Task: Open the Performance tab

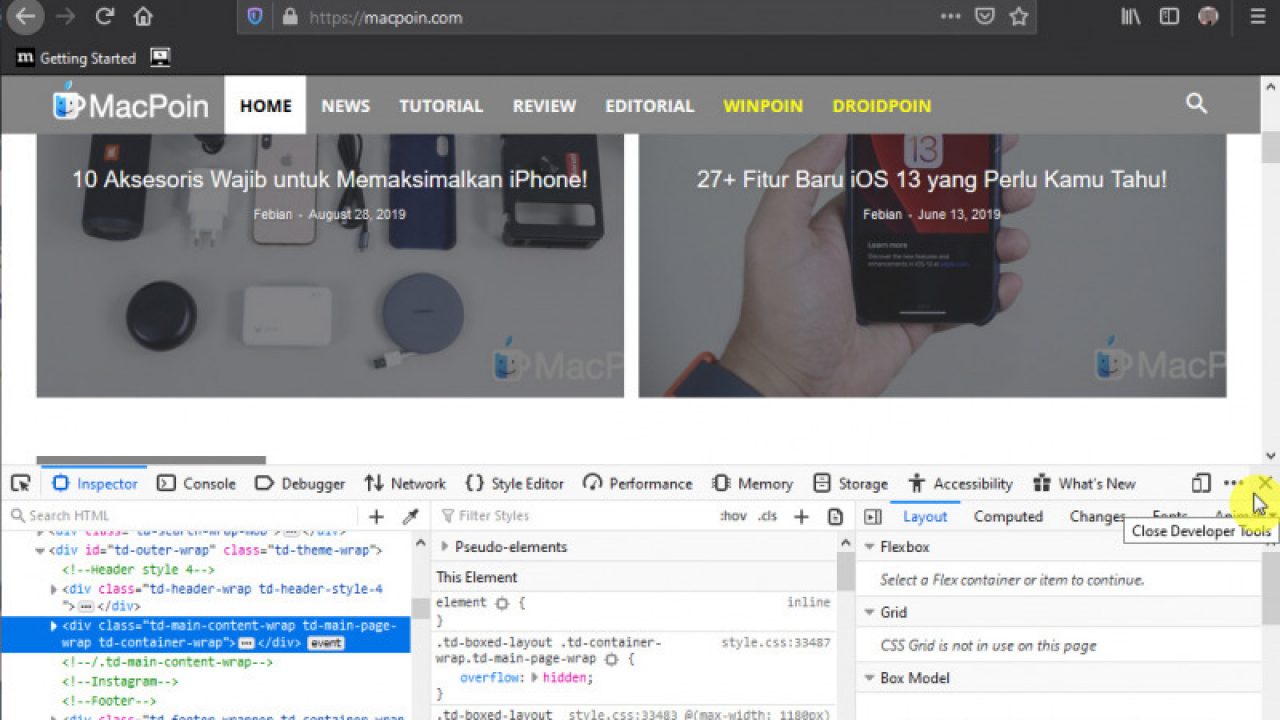Action: (637, 483)
